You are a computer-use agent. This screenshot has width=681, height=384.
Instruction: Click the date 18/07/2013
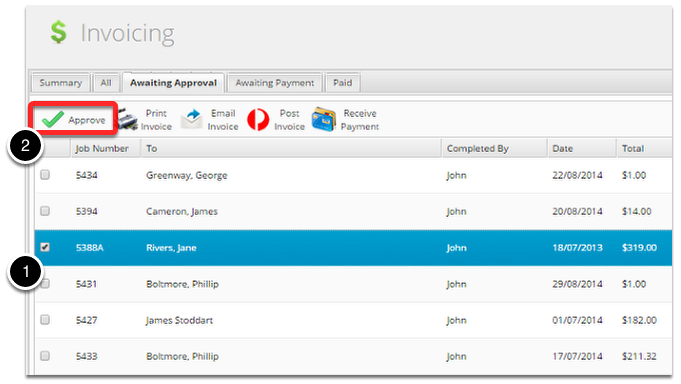[577, 248]
